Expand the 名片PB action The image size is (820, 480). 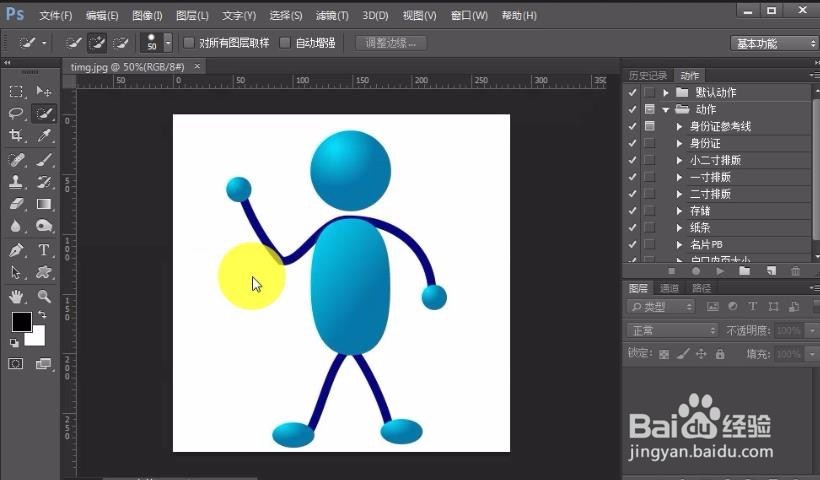tap(679, 244)
